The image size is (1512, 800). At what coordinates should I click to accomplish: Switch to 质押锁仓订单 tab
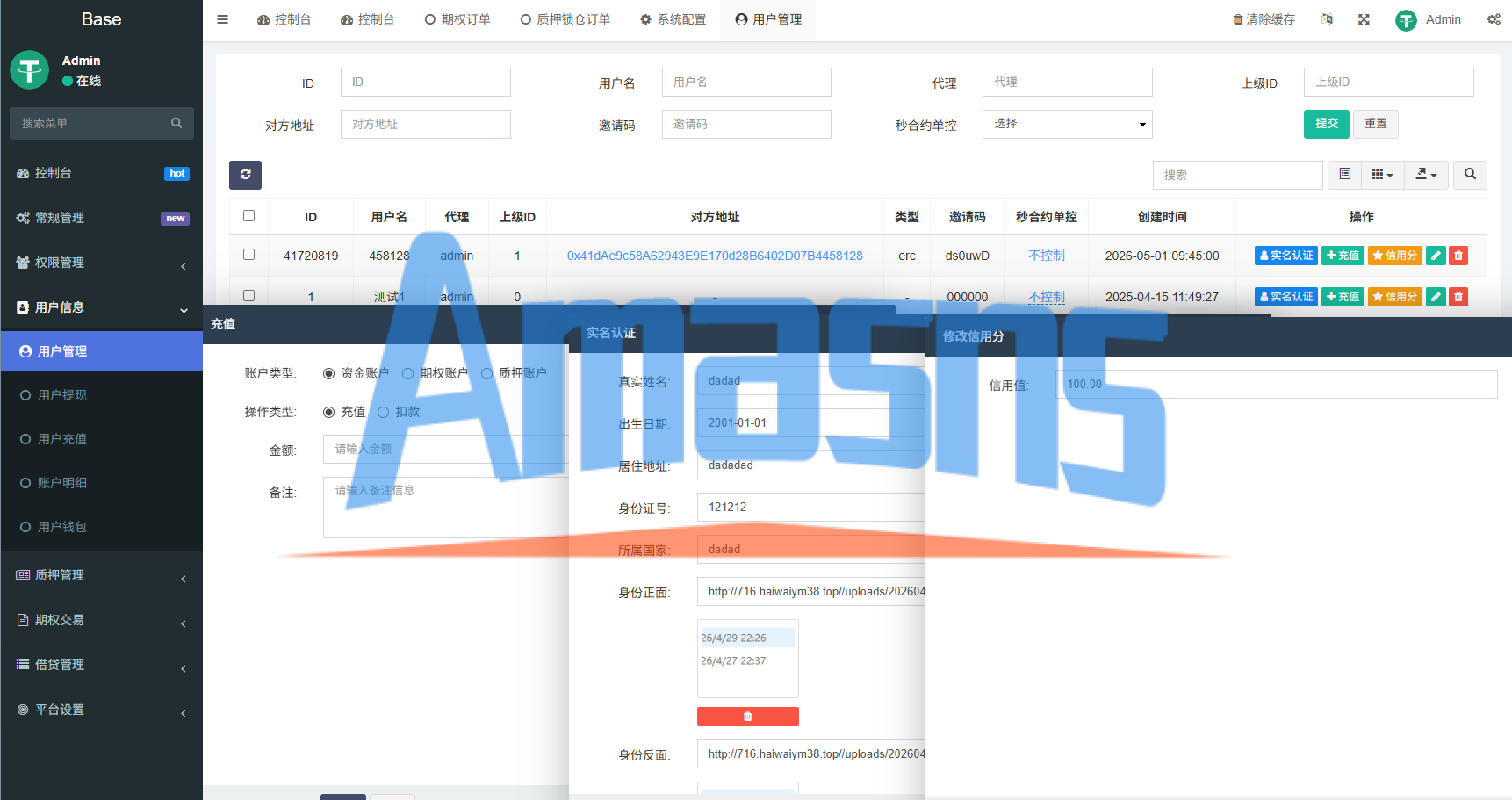tap(565, 19)
